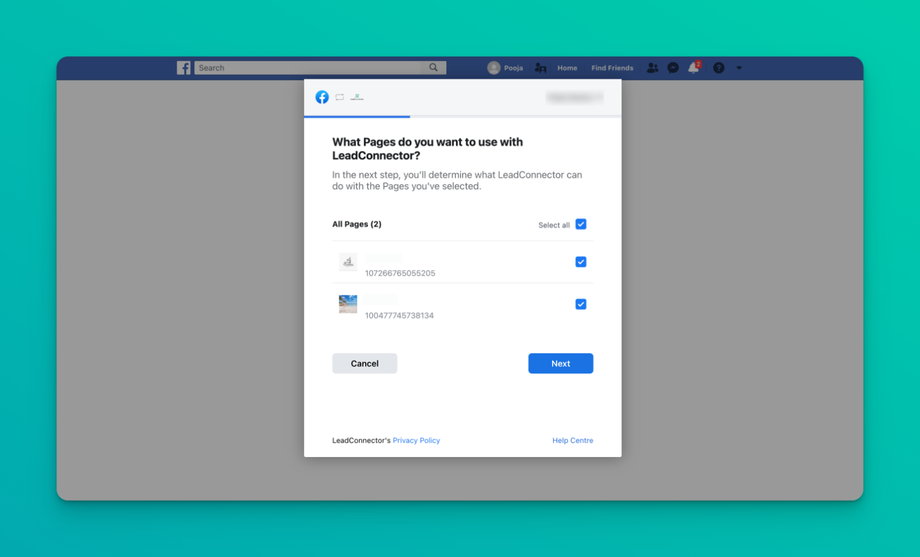Click Pooja profile name in top bar
920x557 pixels.
click(513, 68)
